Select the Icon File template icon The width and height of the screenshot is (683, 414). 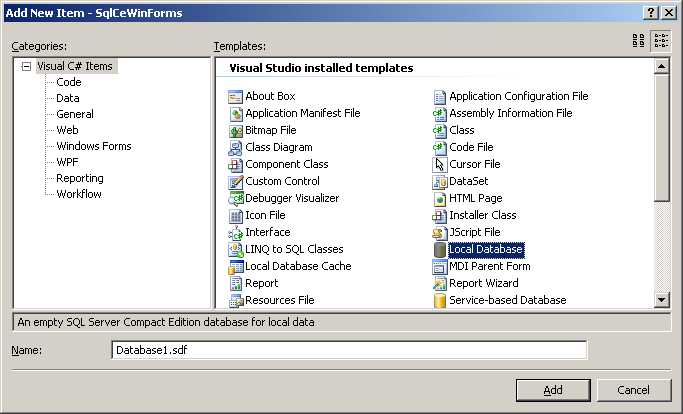point(235,215)
